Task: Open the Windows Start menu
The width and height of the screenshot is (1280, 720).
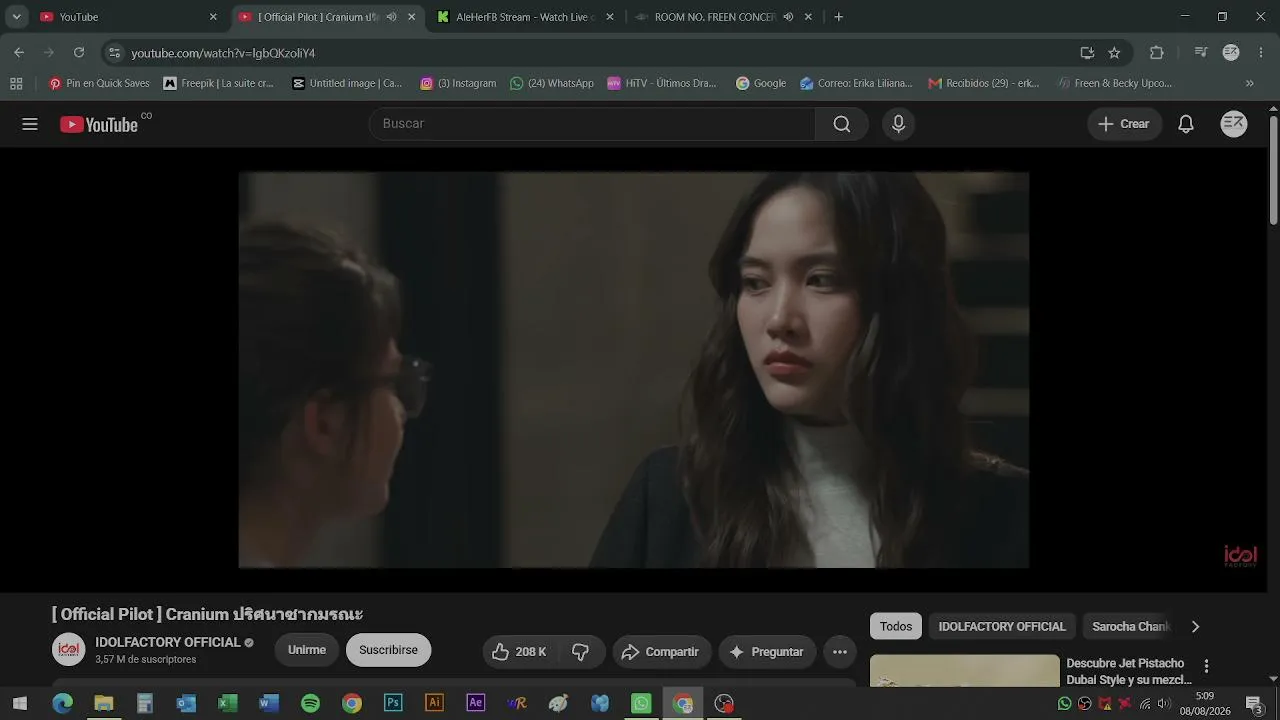Action: click(19, 703)
